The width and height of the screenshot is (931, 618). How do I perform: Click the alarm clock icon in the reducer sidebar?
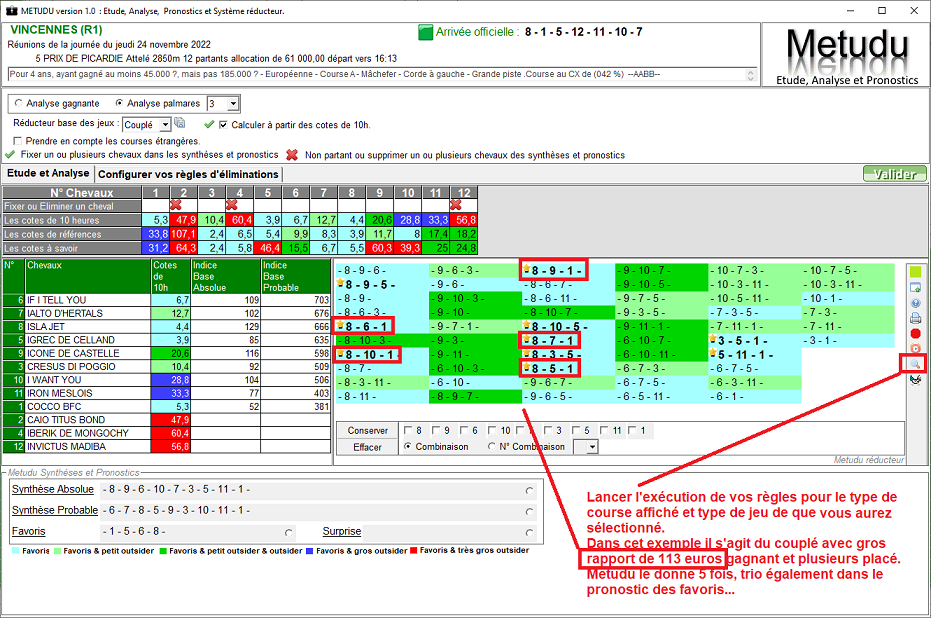point(915,348)
